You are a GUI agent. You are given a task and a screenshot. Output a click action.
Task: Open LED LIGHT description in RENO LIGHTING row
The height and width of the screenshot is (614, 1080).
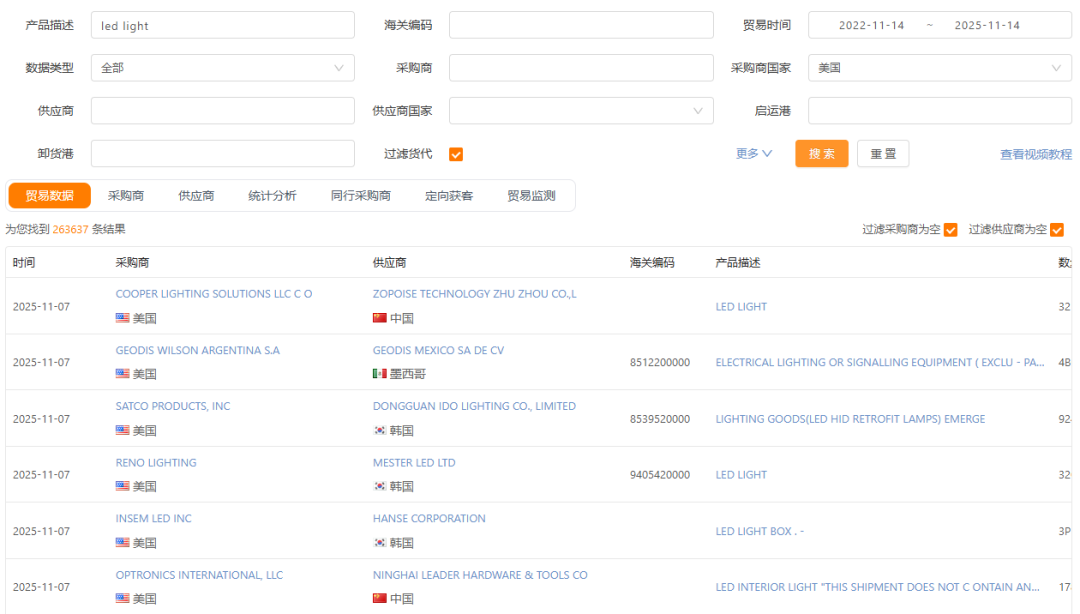tap(741, 475)
